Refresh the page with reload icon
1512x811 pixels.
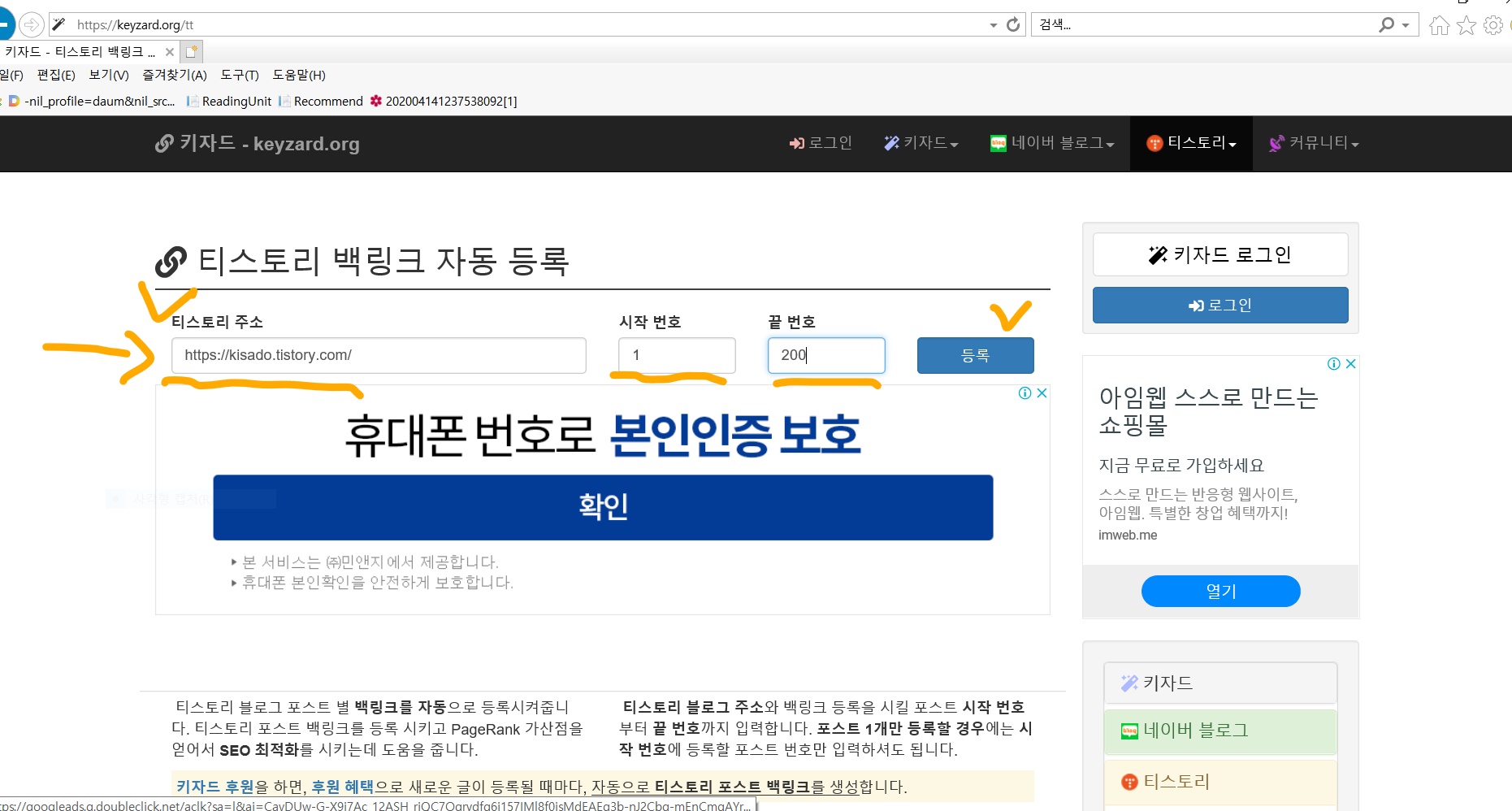pyautogui.click(x=1013, y=24)
